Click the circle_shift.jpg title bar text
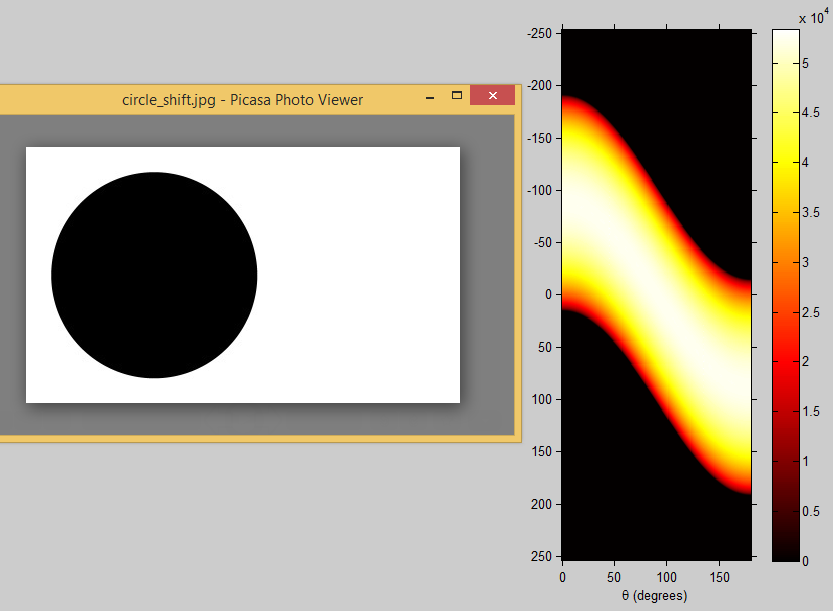The height and width of the screenshot is (611, 833). (x=242, y=99)
